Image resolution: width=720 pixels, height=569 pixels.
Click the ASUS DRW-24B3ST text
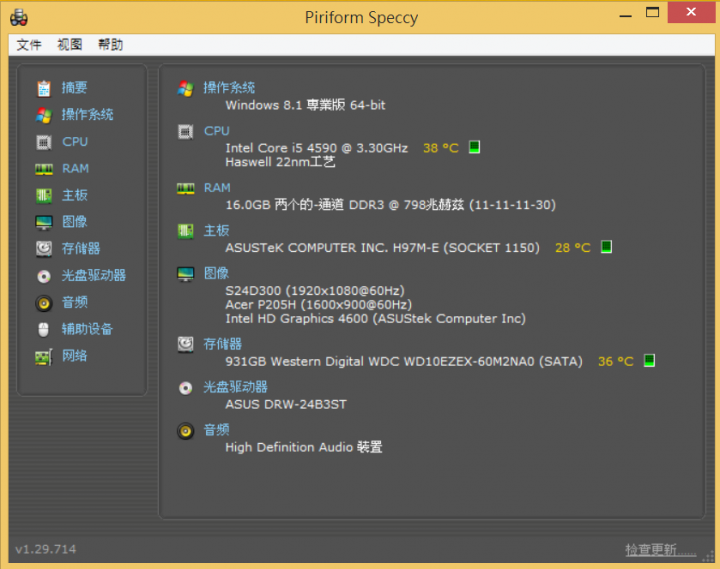(x=286, y=405)
